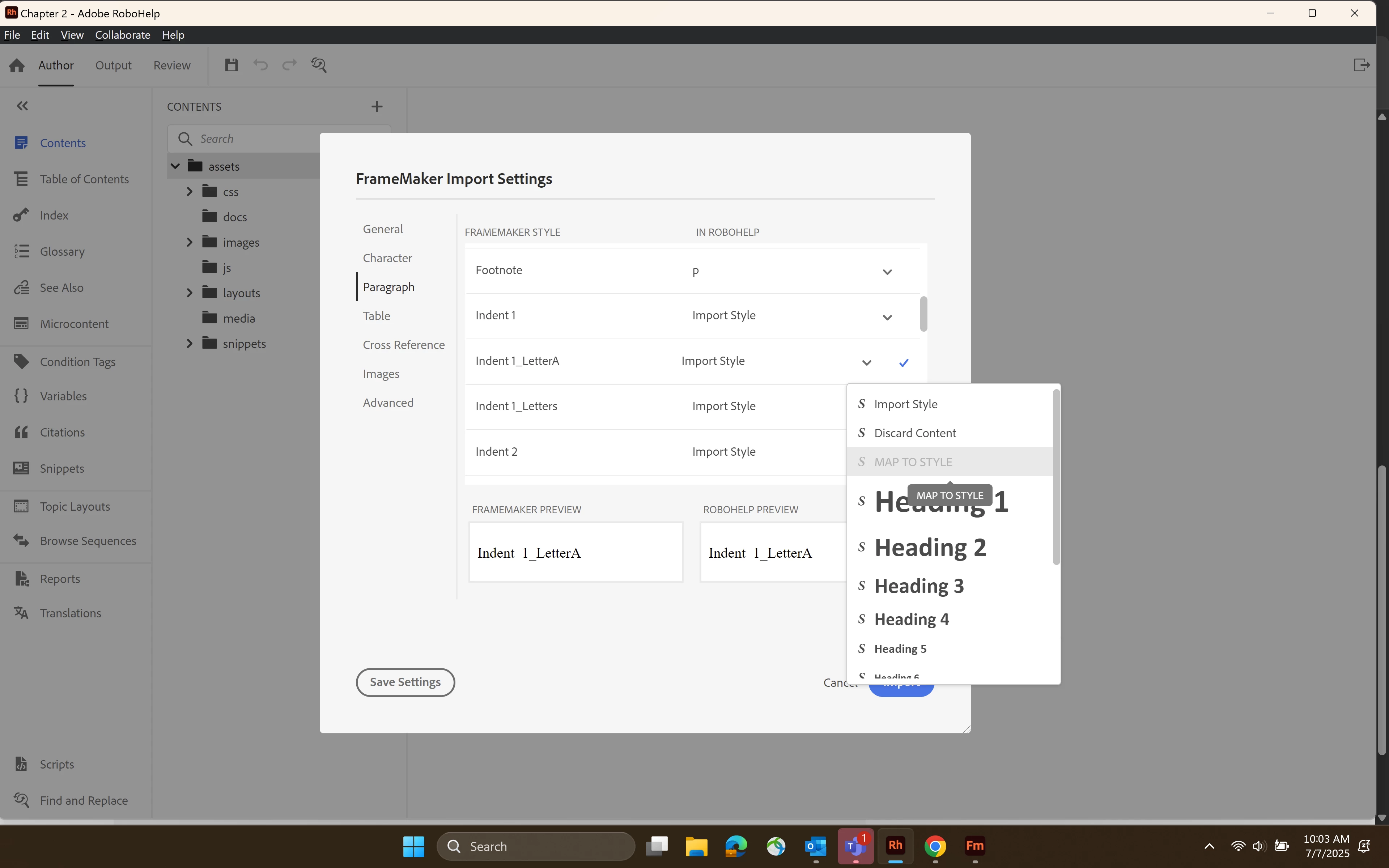Select Heading 2 from style list
Image resolution: width=1389 pixels, height=868 pixels.
point(930,547)
